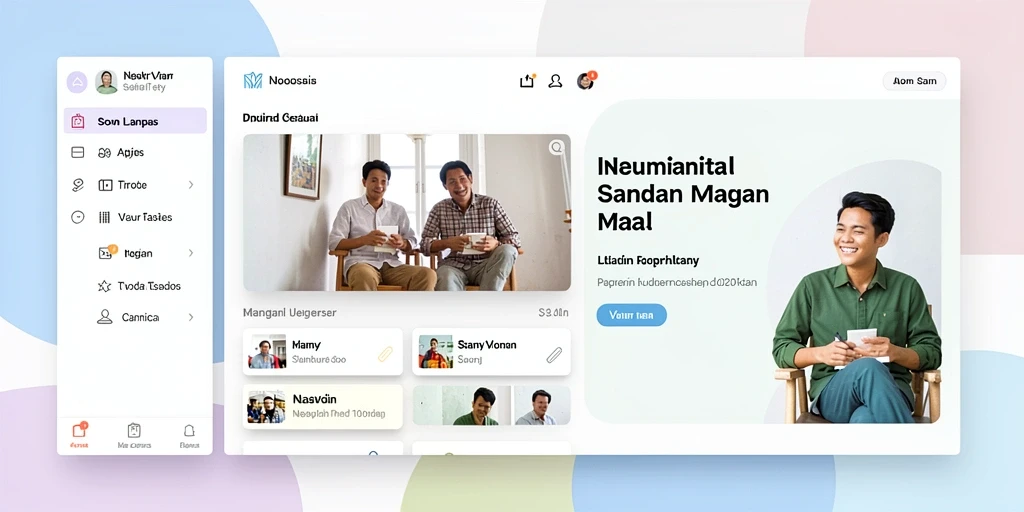Screen dimensions: 1024x512
Task: Open the Nasvdin card thumbnail
Action: pyautogui.click(x=266, y=406)
